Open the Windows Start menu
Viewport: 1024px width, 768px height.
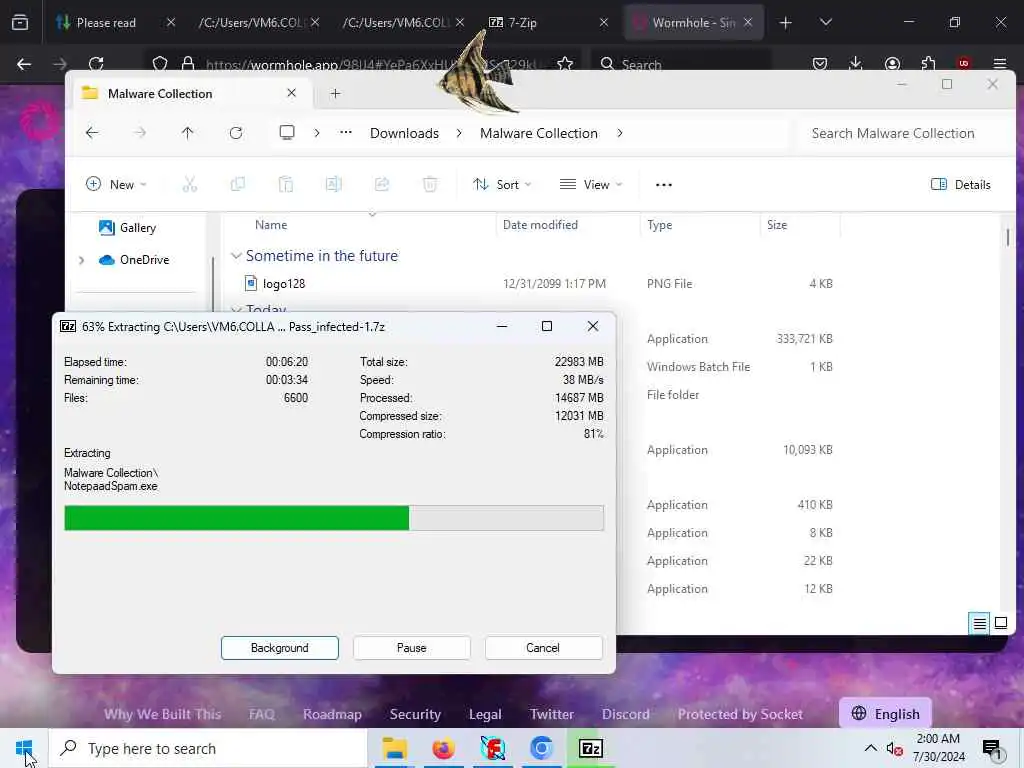pyautogui.click(x=24, y=748)
